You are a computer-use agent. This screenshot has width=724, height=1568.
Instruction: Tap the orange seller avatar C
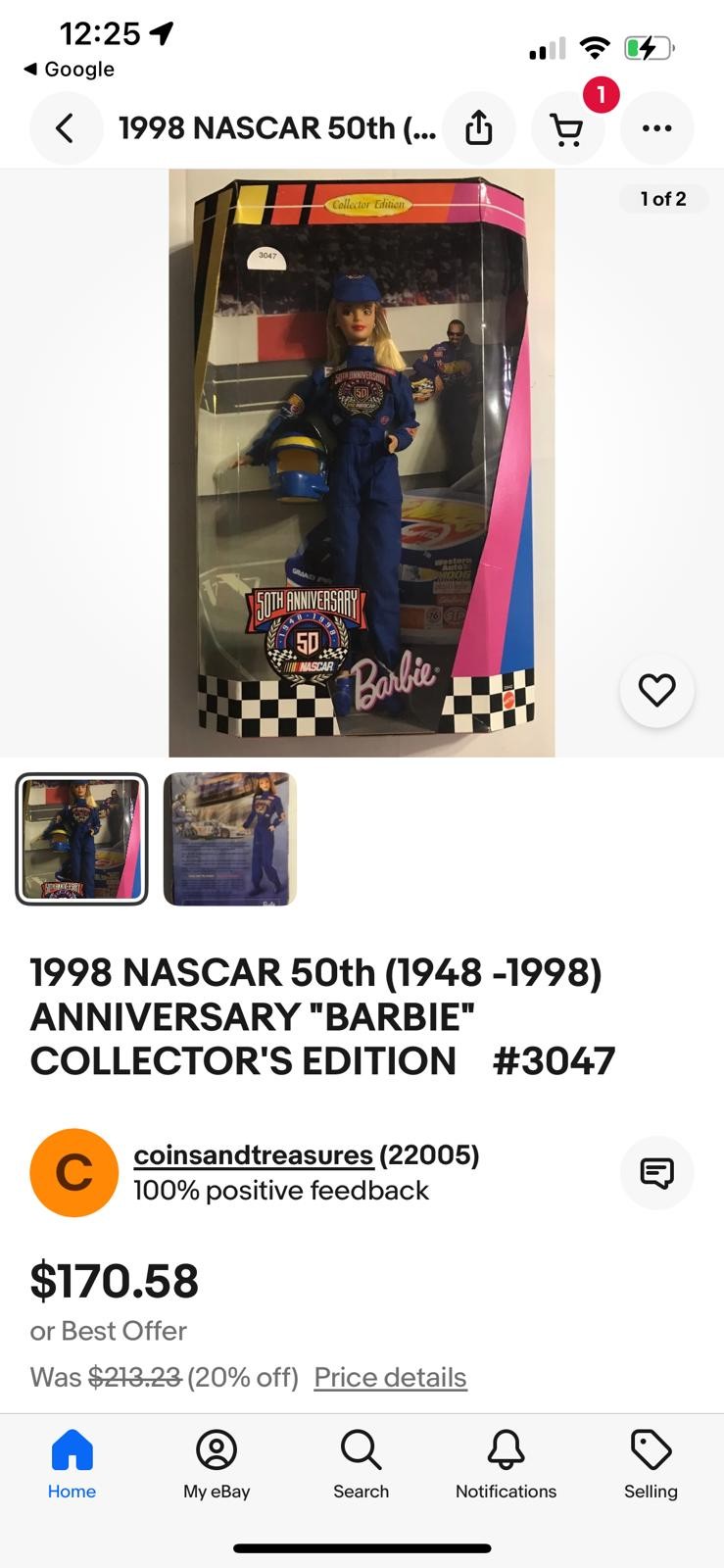[74, 1172]
